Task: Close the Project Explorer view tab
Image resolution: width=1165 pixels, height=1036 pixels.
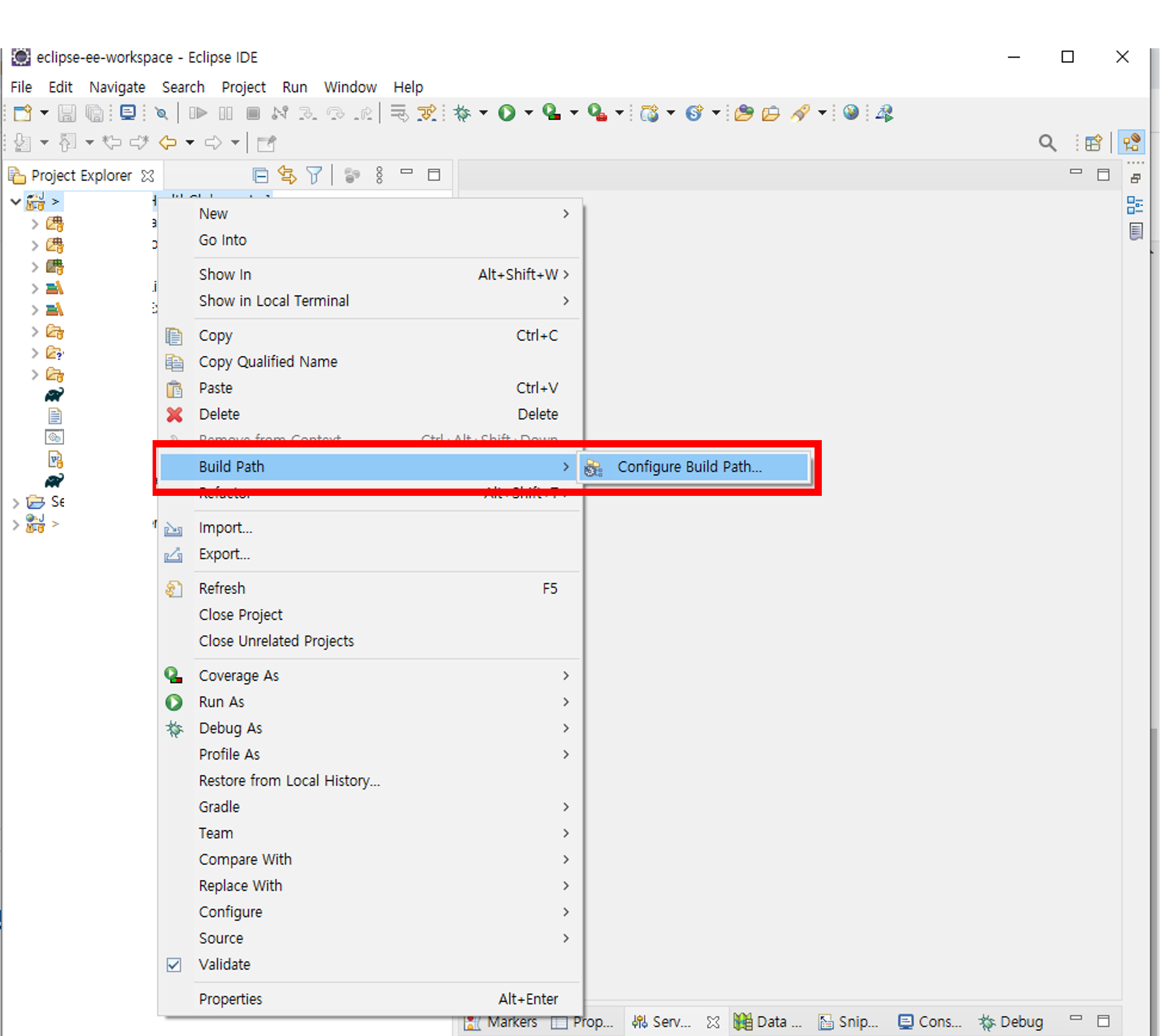Action: pyautogui.click(x=147, y=176)
